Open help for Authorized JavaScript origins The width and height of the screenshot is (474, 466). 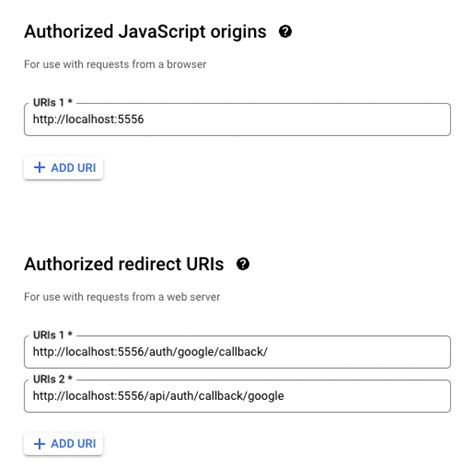click(285, 32)
